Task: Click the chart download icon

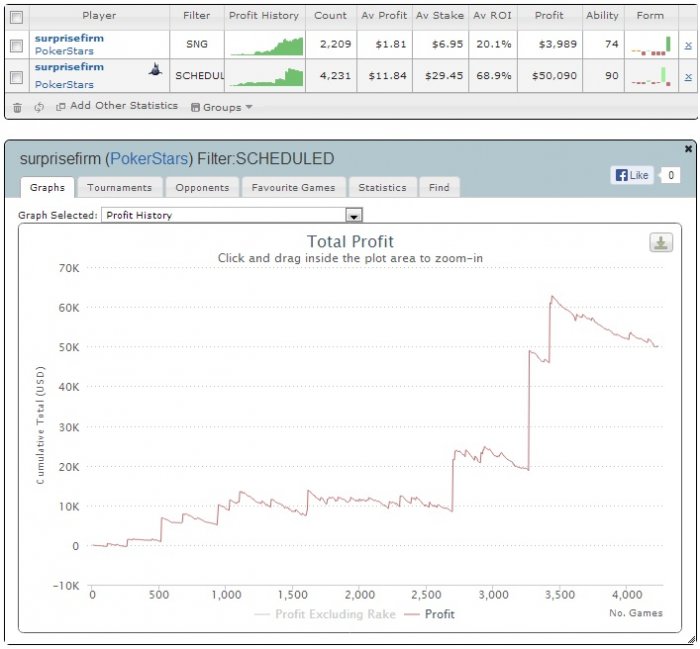Action: point(661,243)
